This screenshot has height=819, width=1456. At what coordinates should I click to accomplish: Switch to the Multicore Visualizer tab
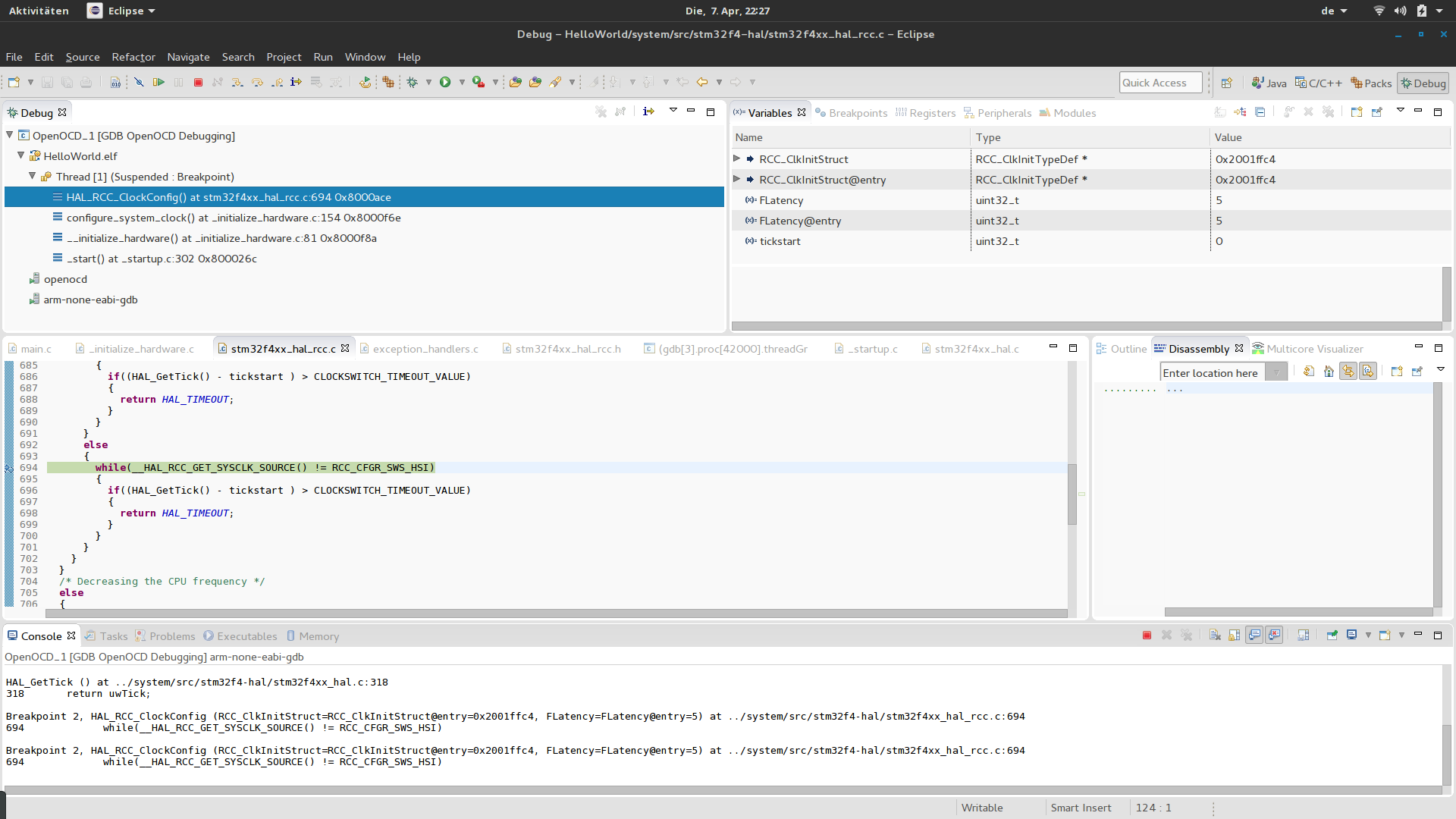click(1307, 349)
